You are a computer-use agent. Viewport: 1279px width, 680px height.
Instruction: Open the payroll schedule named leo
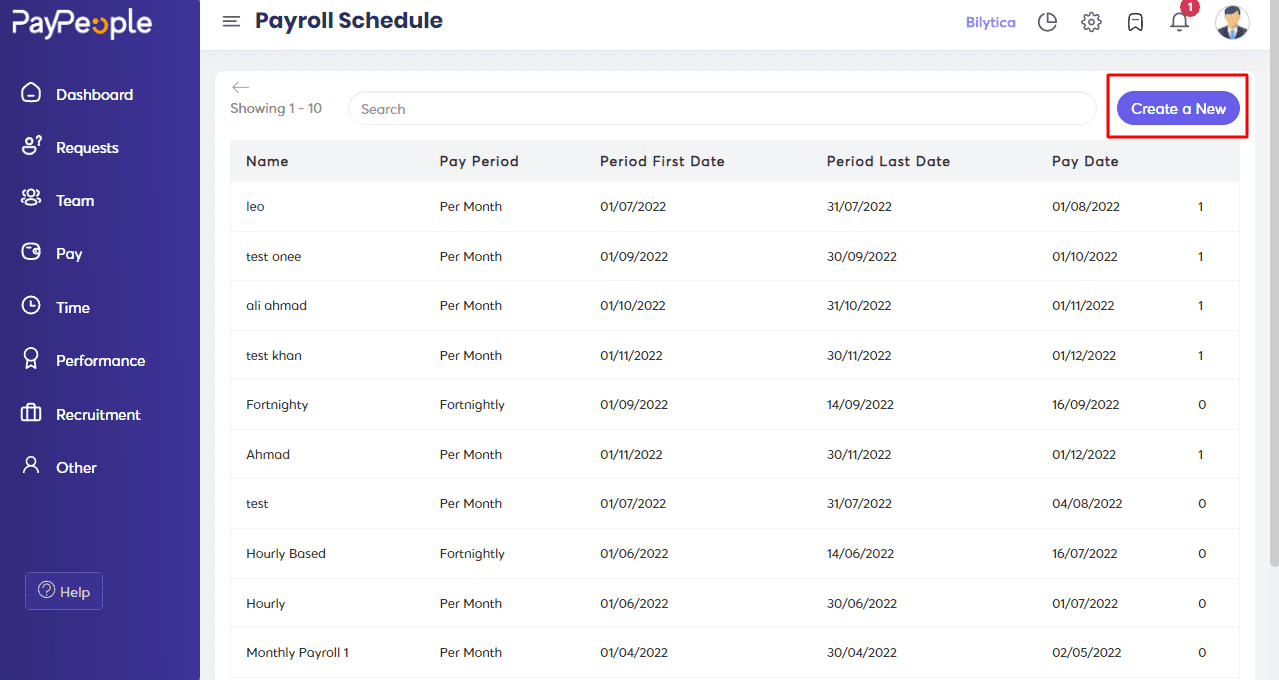click(255, 206)
